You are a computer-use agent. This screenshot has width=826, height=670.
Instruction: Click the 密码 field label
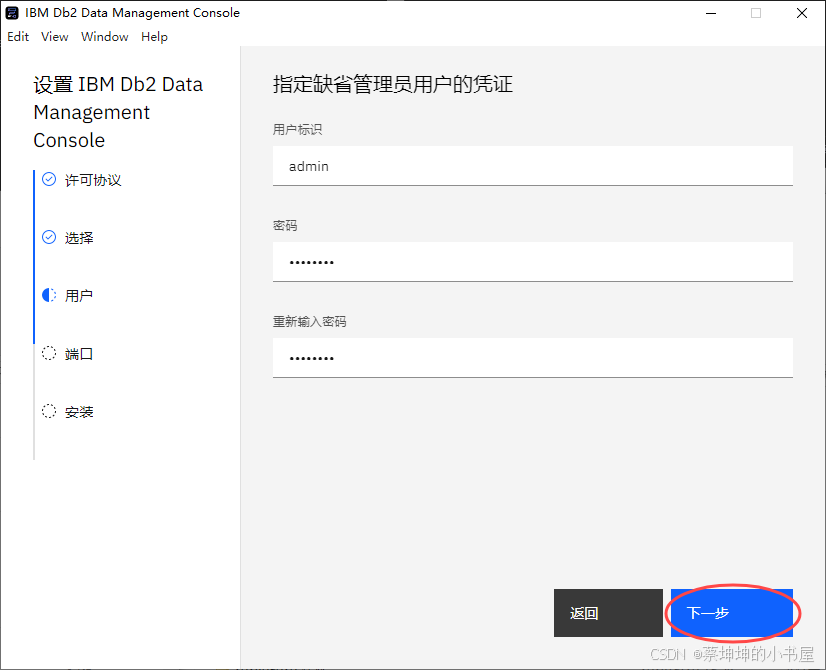pos(285,225)
